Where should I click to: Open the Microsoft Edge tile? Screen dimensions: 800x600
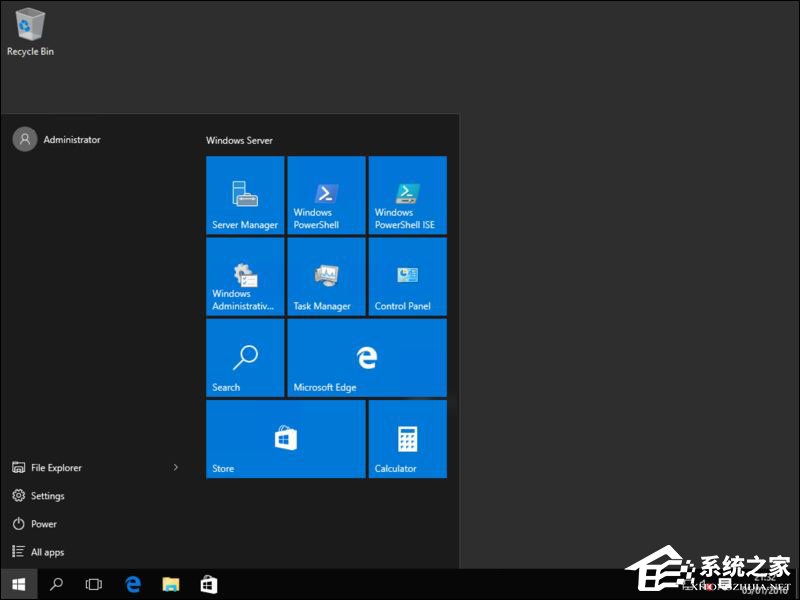pyautogui.click(x=366, y=358)
